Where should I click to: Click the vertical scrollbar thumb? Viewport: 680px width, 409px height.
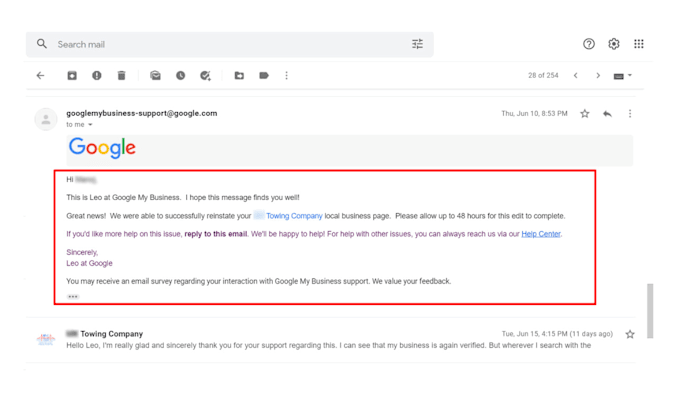click(x=650, y=311)
